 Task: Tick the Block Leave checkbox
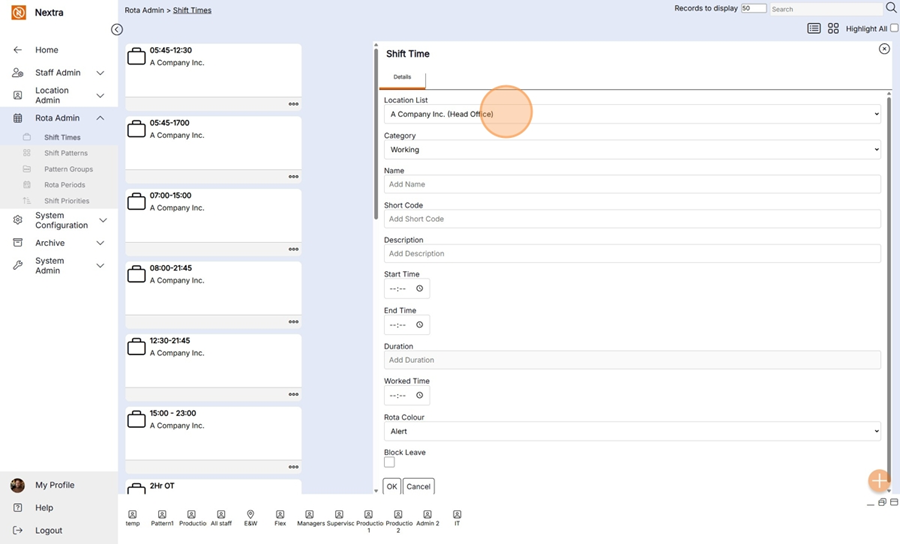pyautogui.click(x=390, y=463)
